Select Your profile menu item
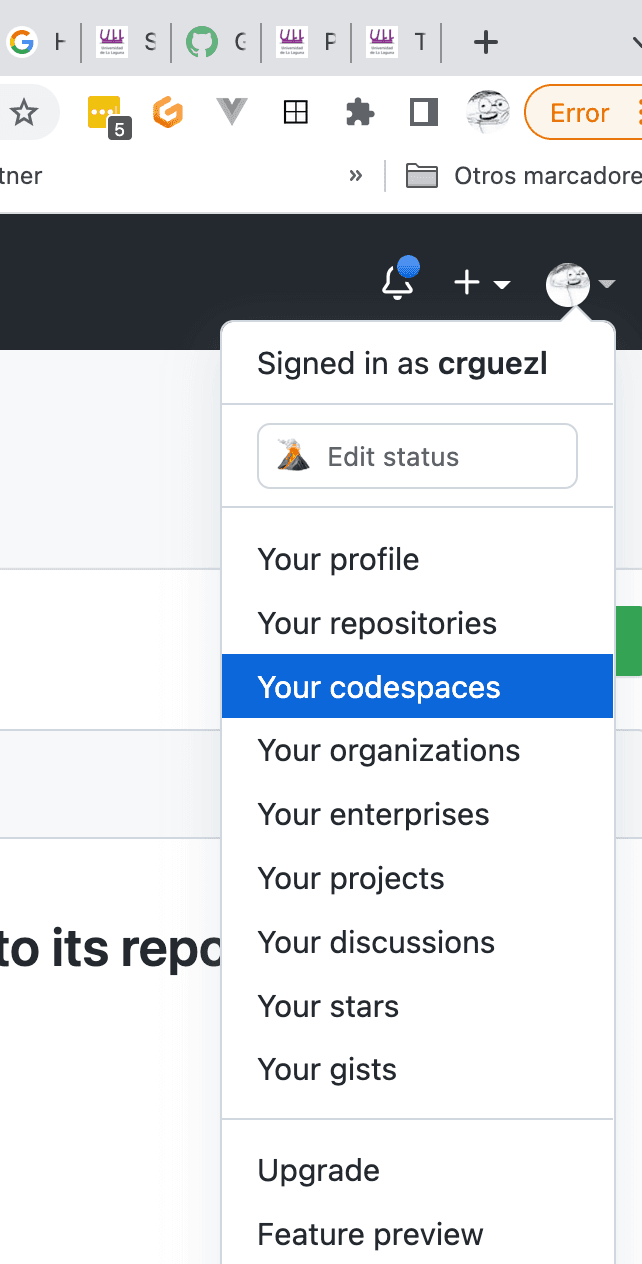Image resolution: width=642 pixels, height=1264 pixels. coord(338,559)
